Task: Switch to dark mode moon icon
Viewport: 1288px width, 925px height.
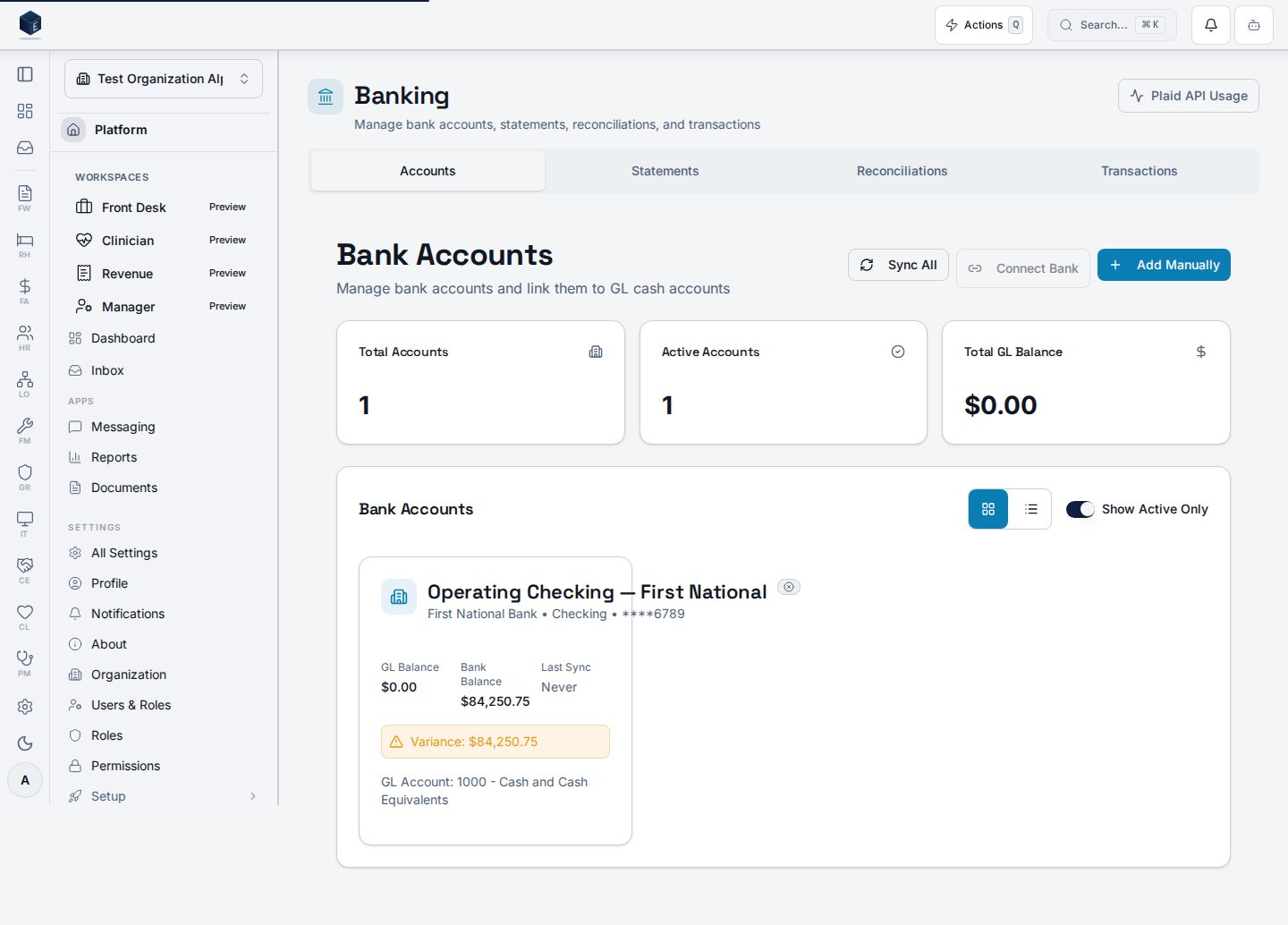Action: [25, 743]
